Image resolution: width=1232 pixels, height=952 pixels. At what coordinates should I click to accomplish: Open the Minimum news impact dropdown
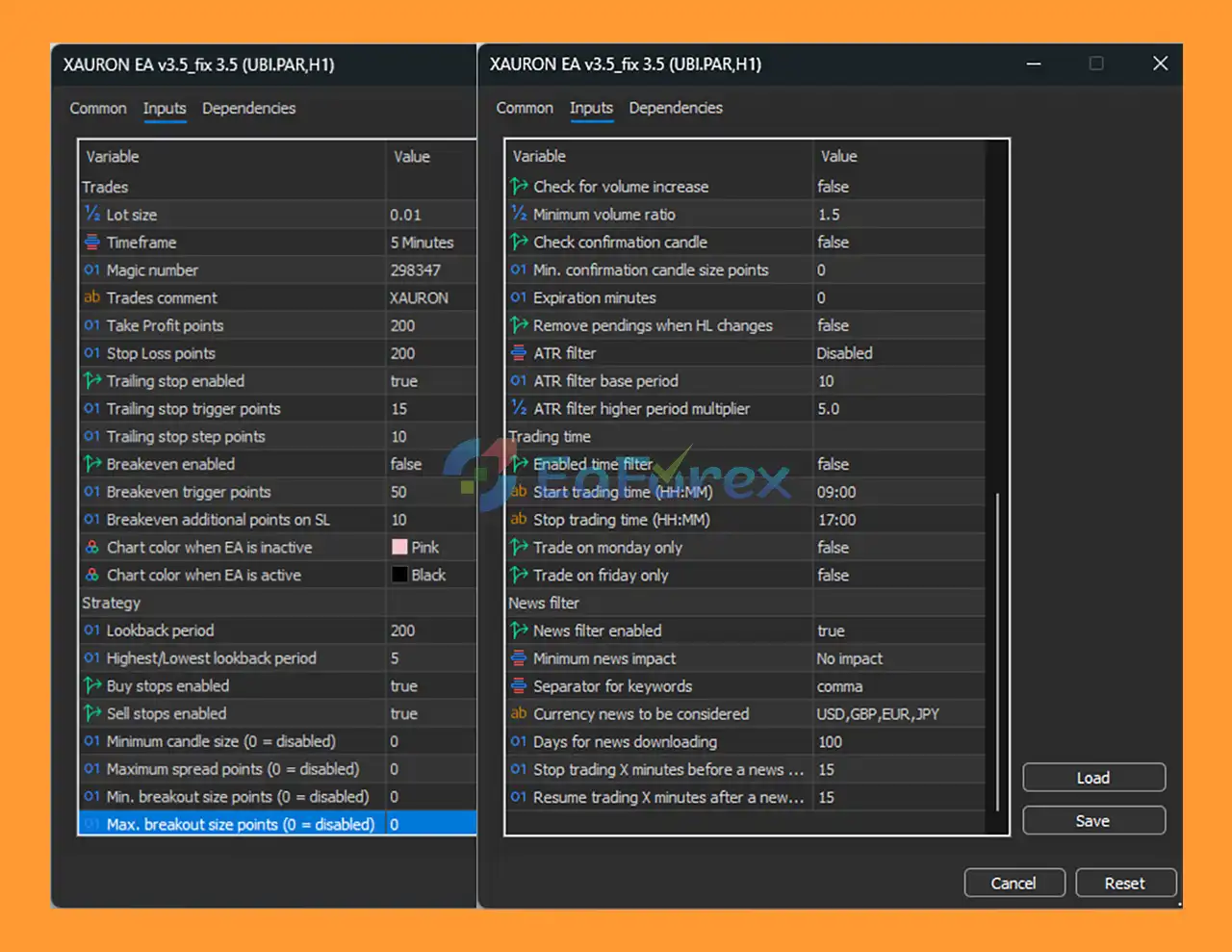849,659
